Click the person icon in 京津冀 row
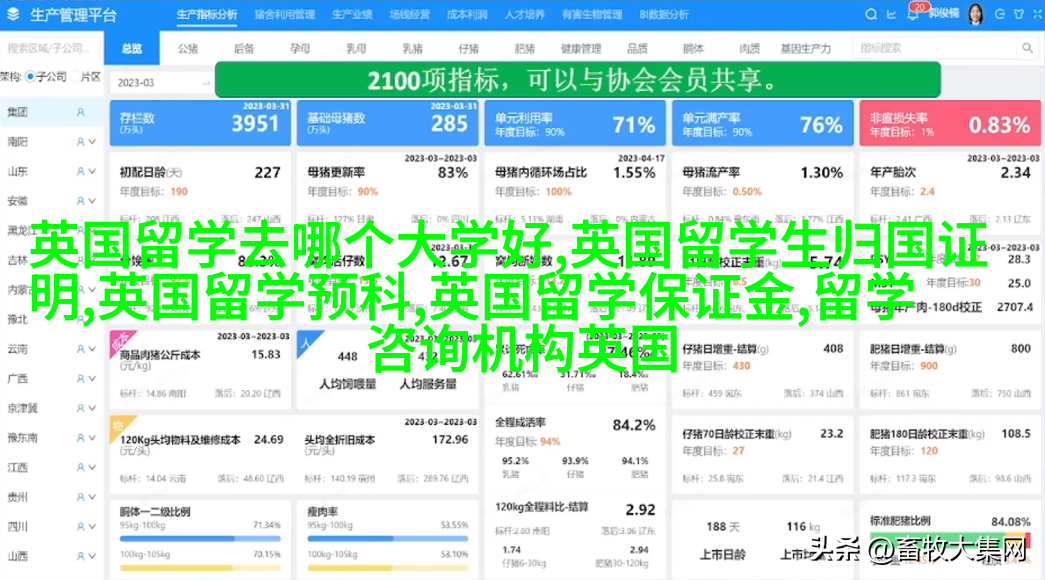 81,408
